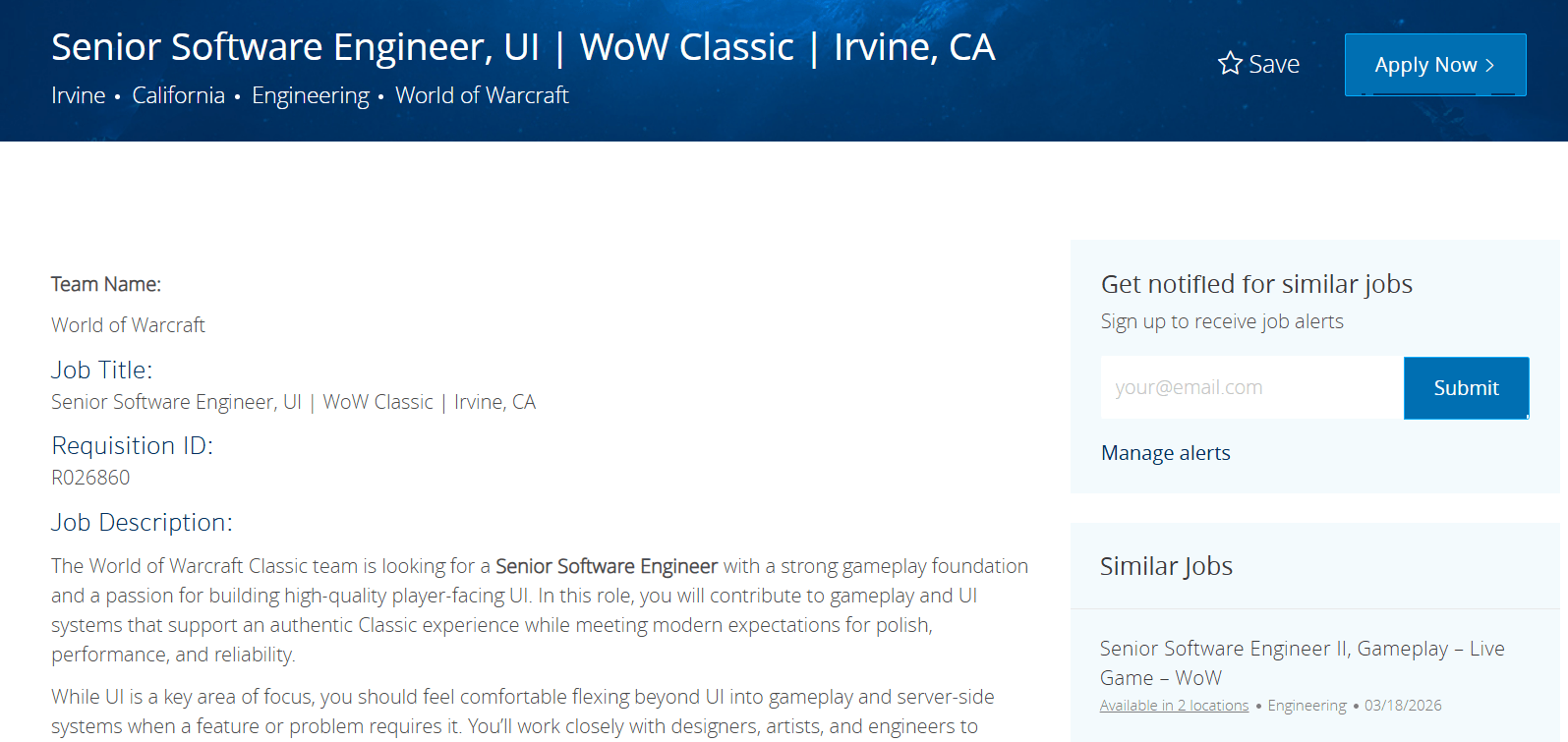Image resolution: width=1568 pixels, height=742 pixels.
Task: Click the Similar Jobs panel heading
Action: (1166, 566)
